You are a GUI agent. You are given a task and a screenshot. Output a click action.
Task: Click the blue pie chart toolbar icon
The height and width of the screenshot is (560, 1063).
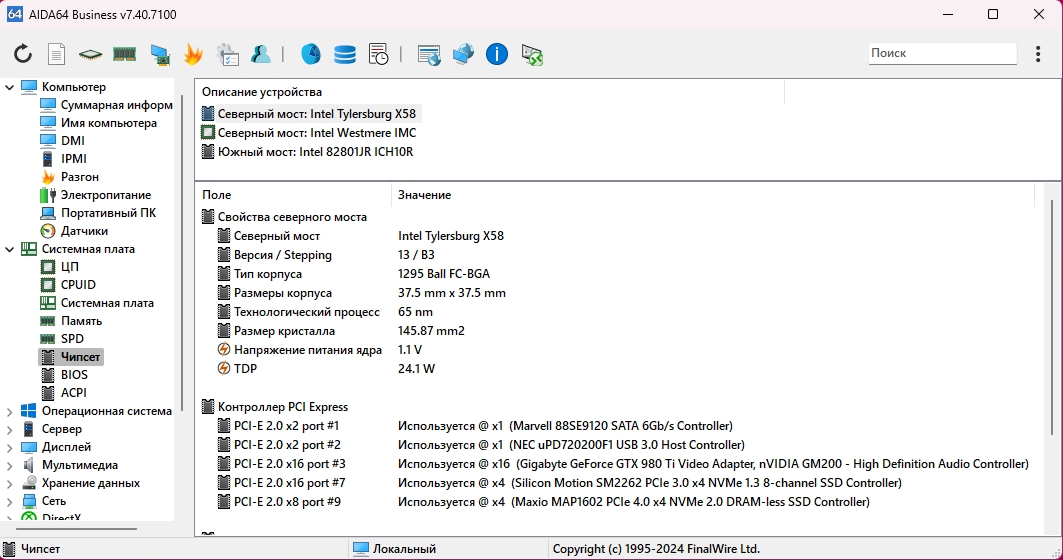[x=310, y=54]
